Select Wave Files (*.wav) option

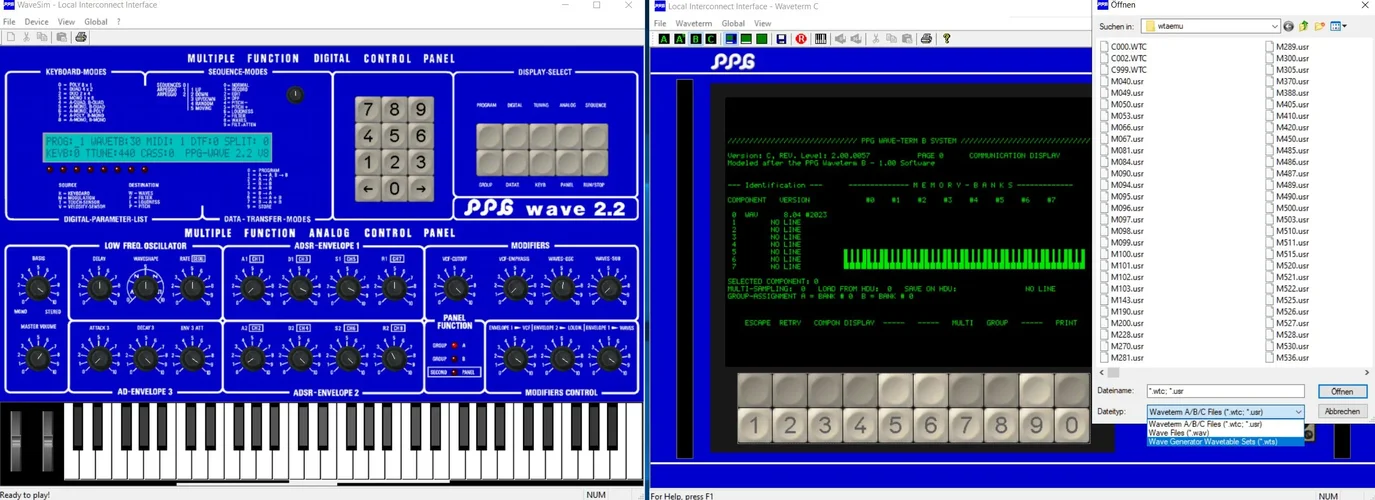tap(1225, 433)
